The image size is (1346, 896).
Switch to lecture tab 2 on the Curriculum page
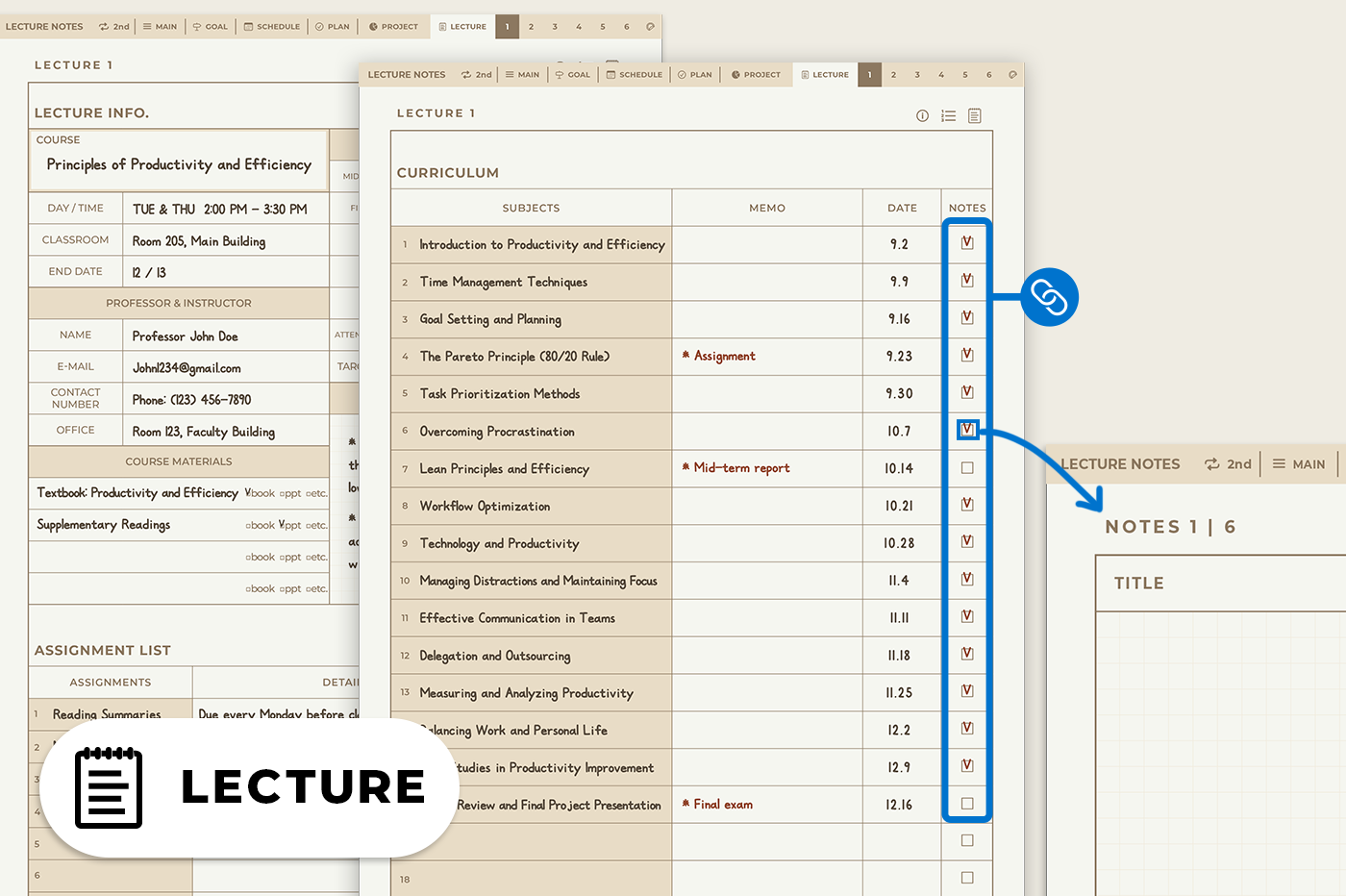click(893, 74)
